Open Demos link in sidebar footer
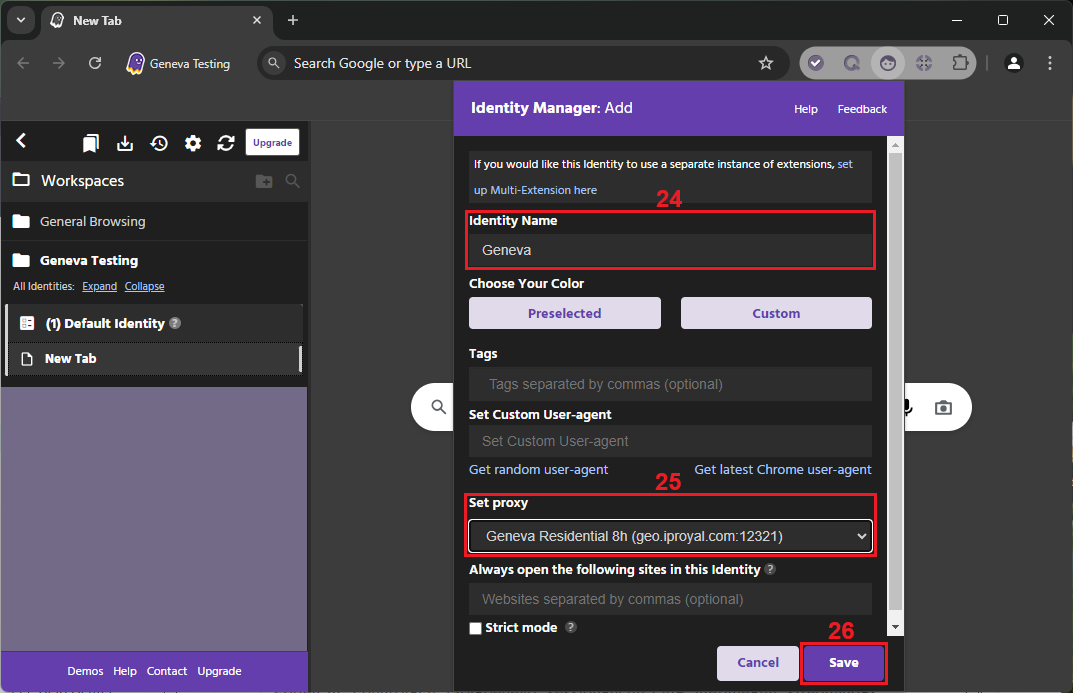 [x=85, y=671]
